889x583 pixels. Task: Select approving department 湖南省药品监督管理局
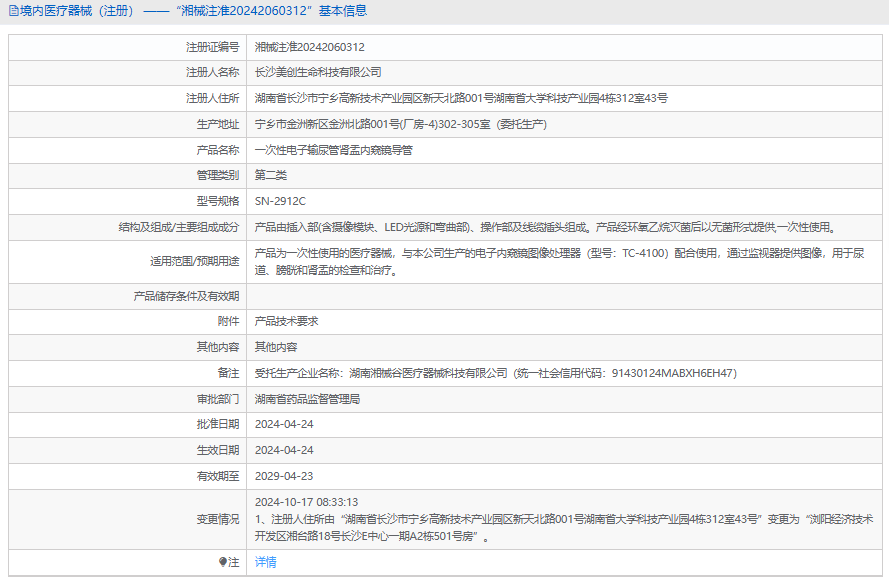tap(307, 399)
